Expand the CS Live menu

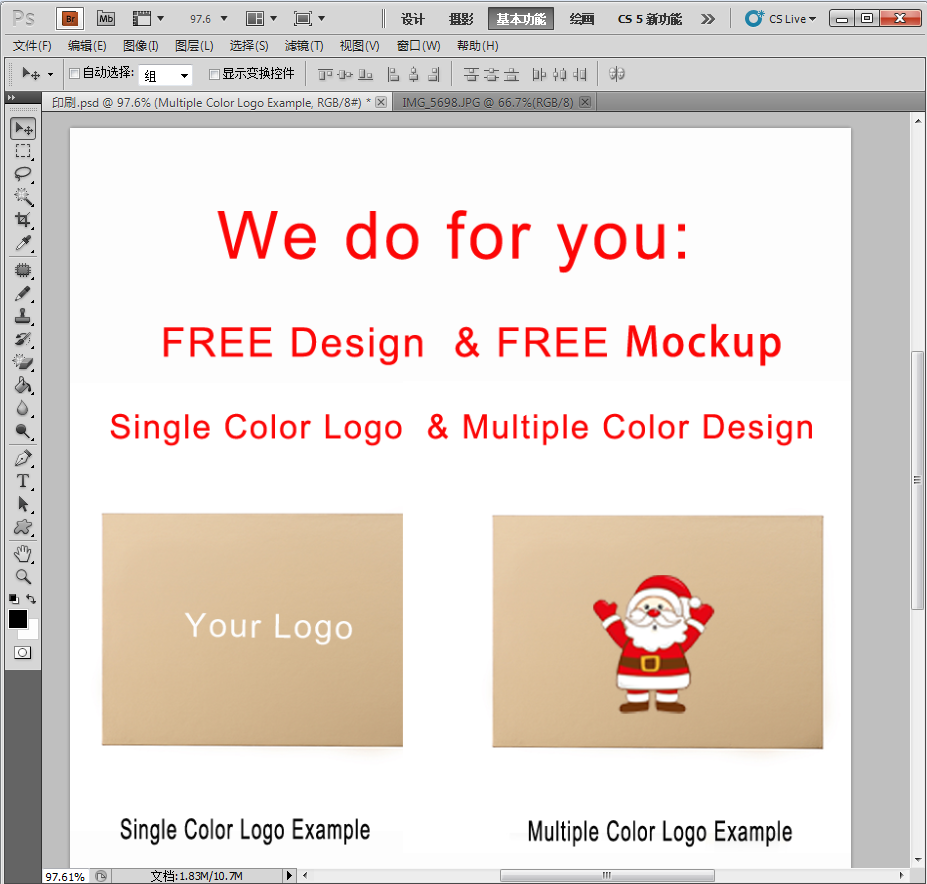pyautogui.click(x=780, y=19)
